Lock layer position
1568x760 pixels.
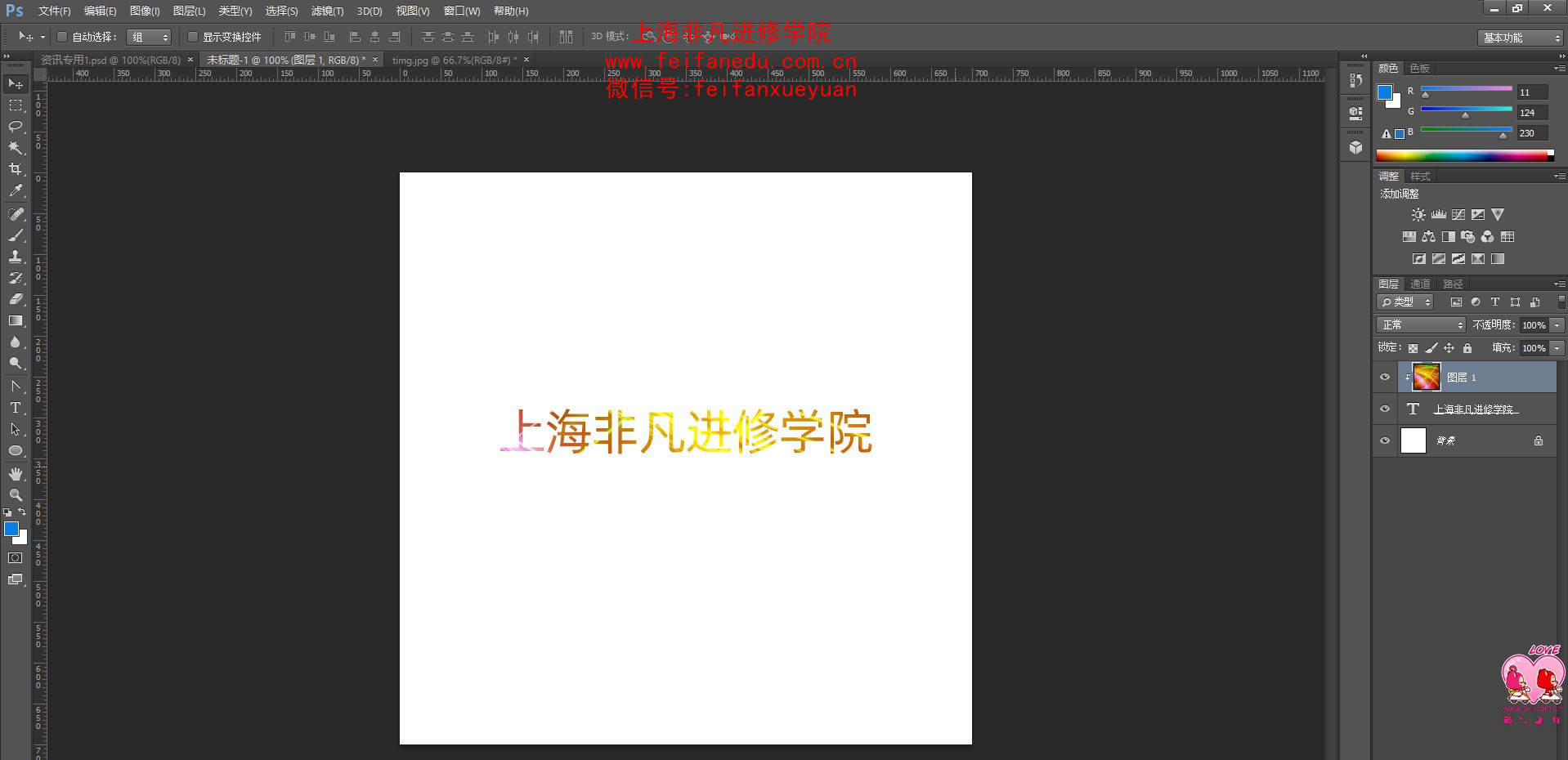point(1449,348)
